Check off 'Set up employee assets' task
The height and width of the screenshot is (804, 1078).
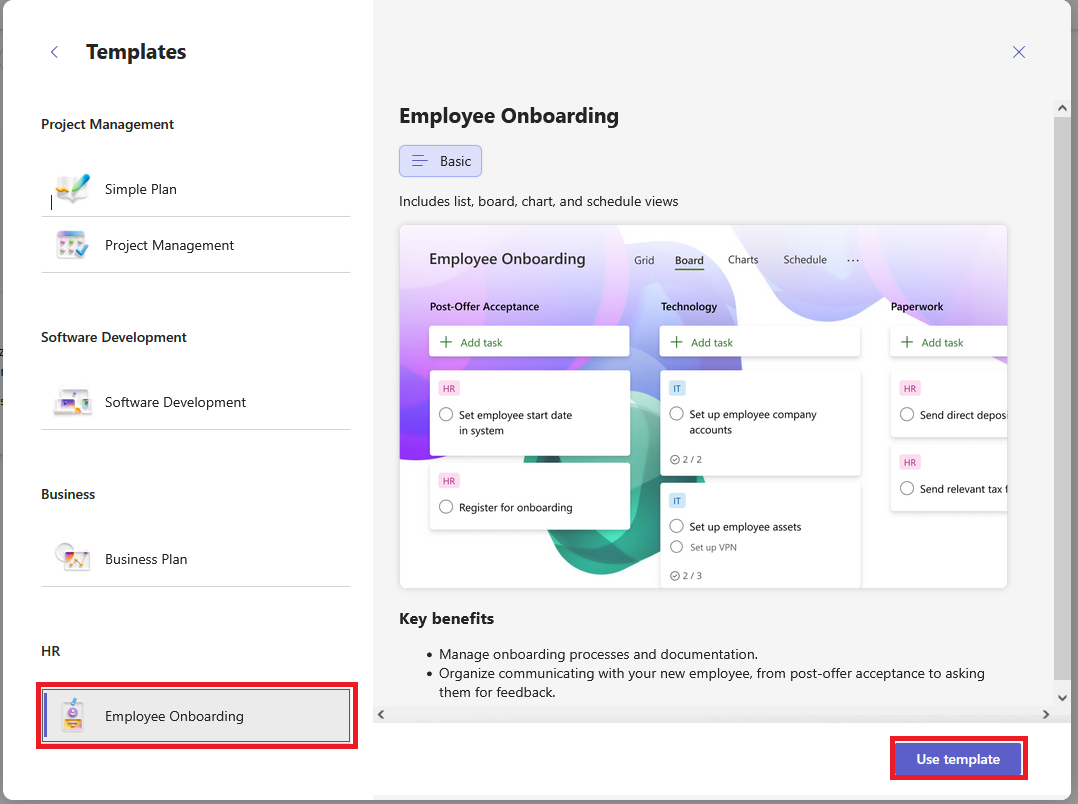pos(677,526)
